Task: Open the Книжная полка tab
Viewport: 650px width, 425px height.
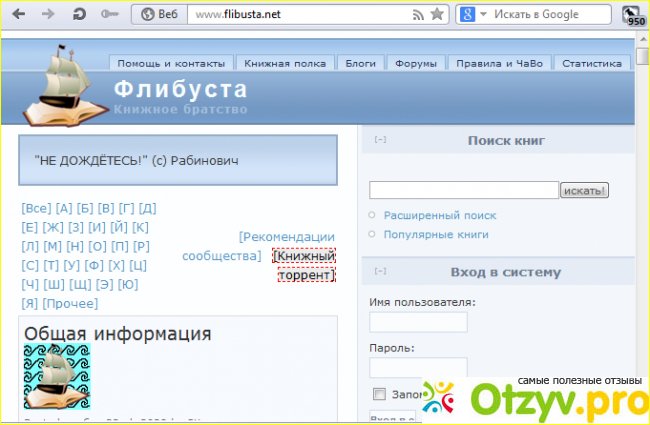Action: (x=285, y=63)
